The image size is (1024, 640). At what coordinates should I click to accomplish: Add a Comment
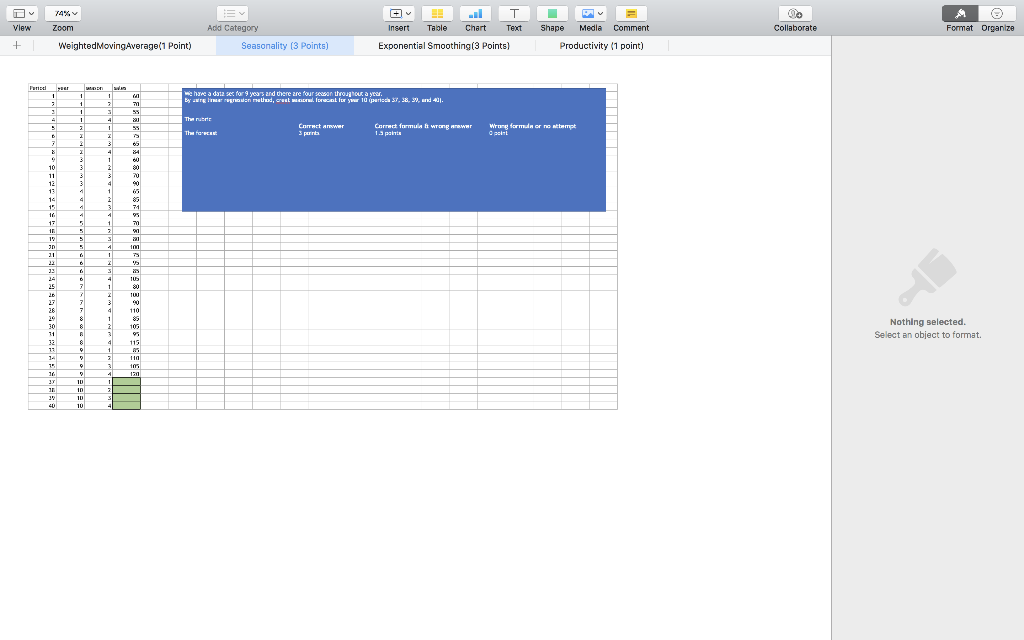click(x=630, y=13)
